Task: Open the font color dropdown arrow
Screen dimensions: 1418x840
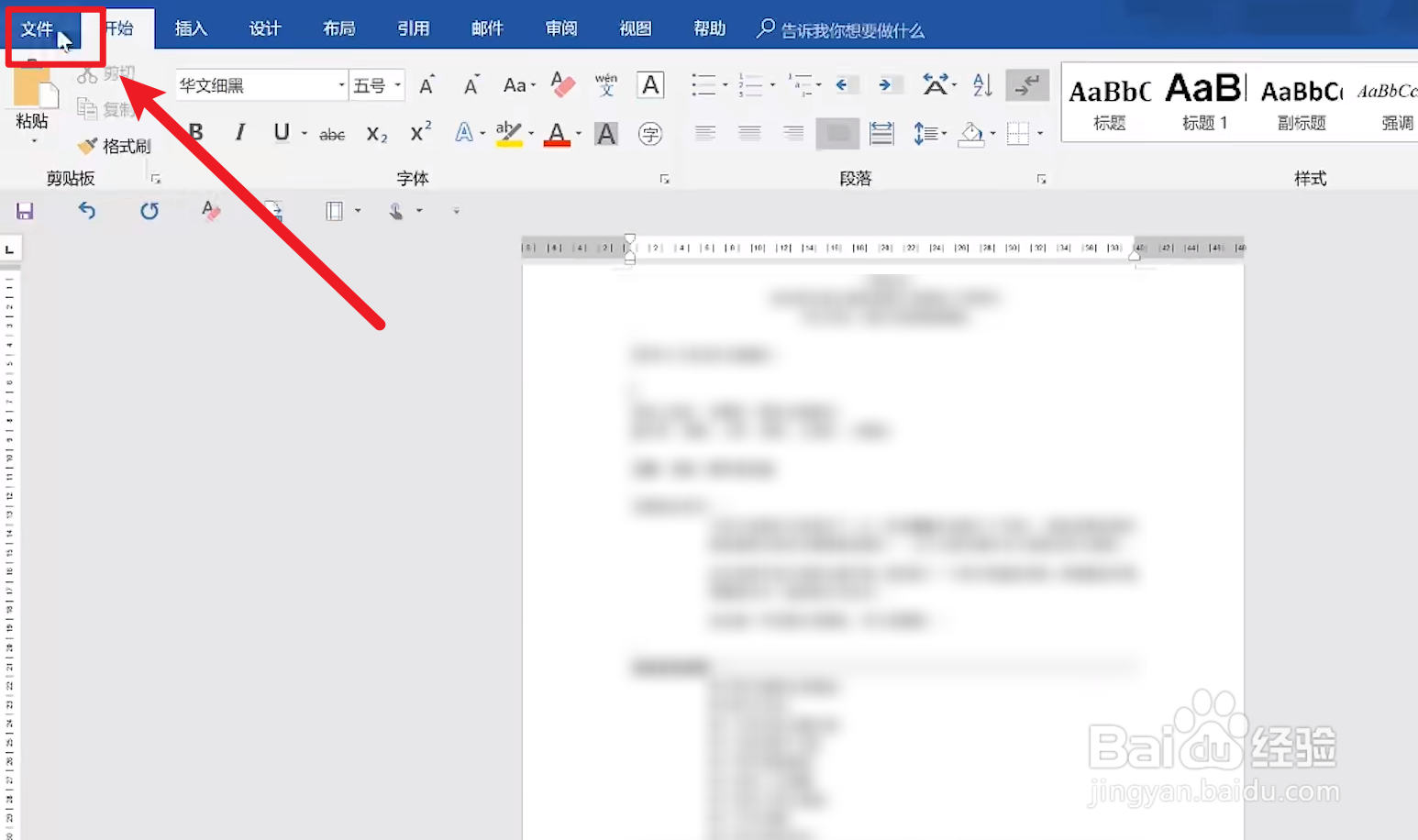Action: click(x=579, y=134)
